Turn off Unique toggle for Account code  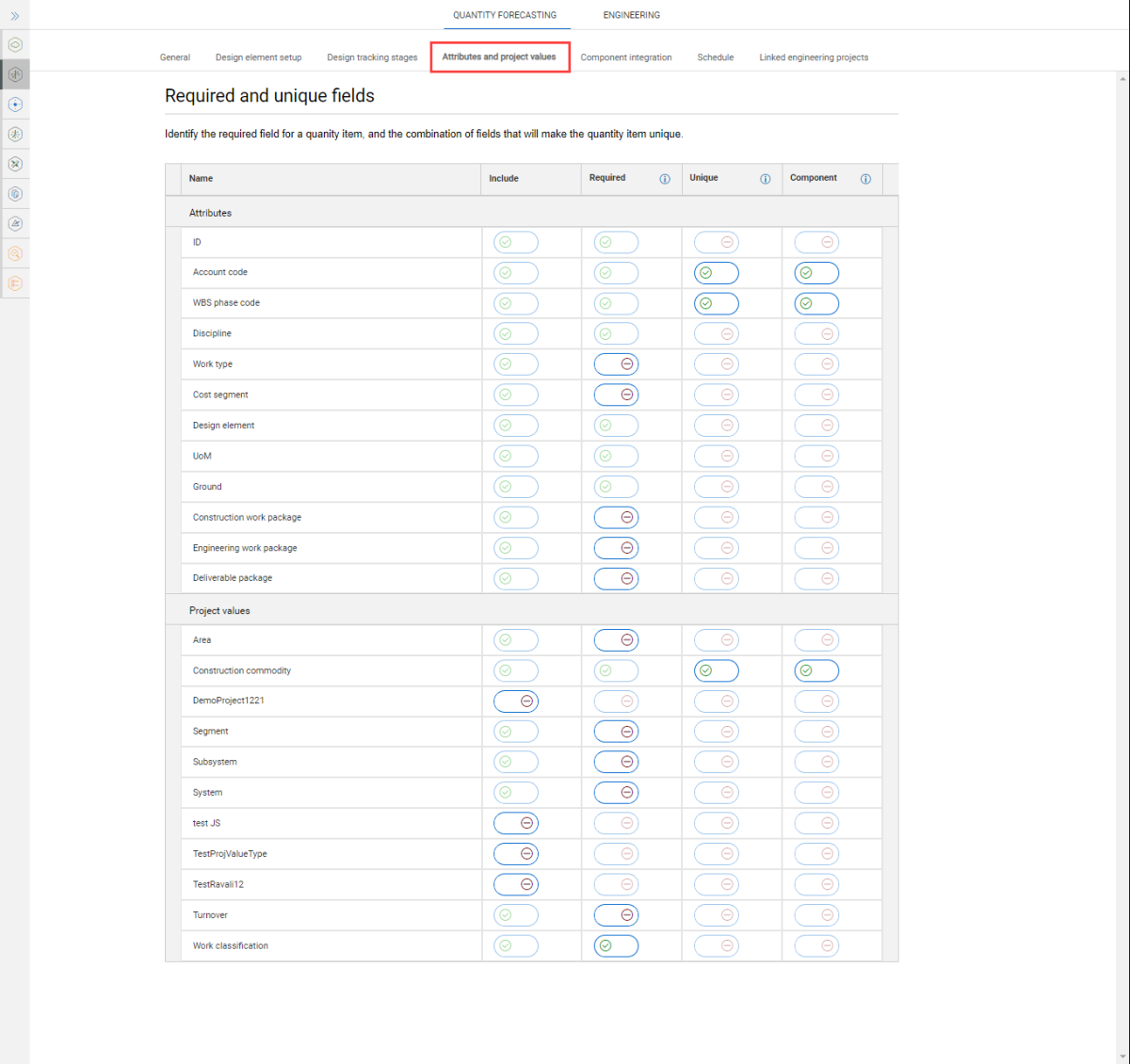717,273
